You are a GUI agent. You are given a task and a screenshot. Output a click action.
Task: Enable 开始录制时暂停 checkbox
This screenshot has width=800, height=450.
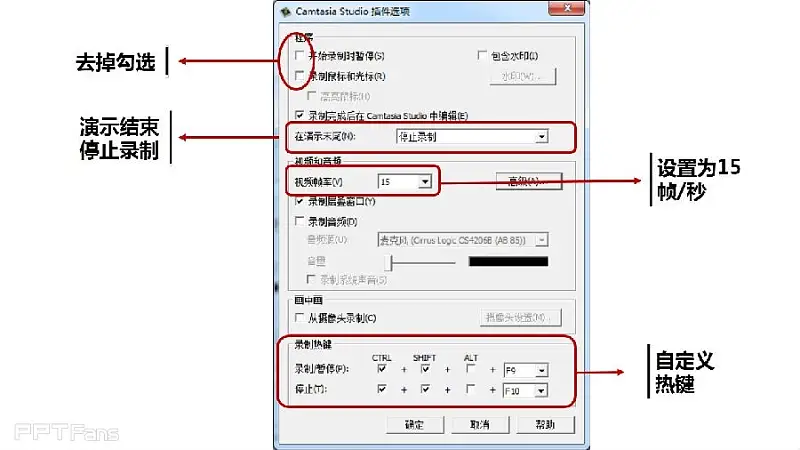click(x=299, y=55)
